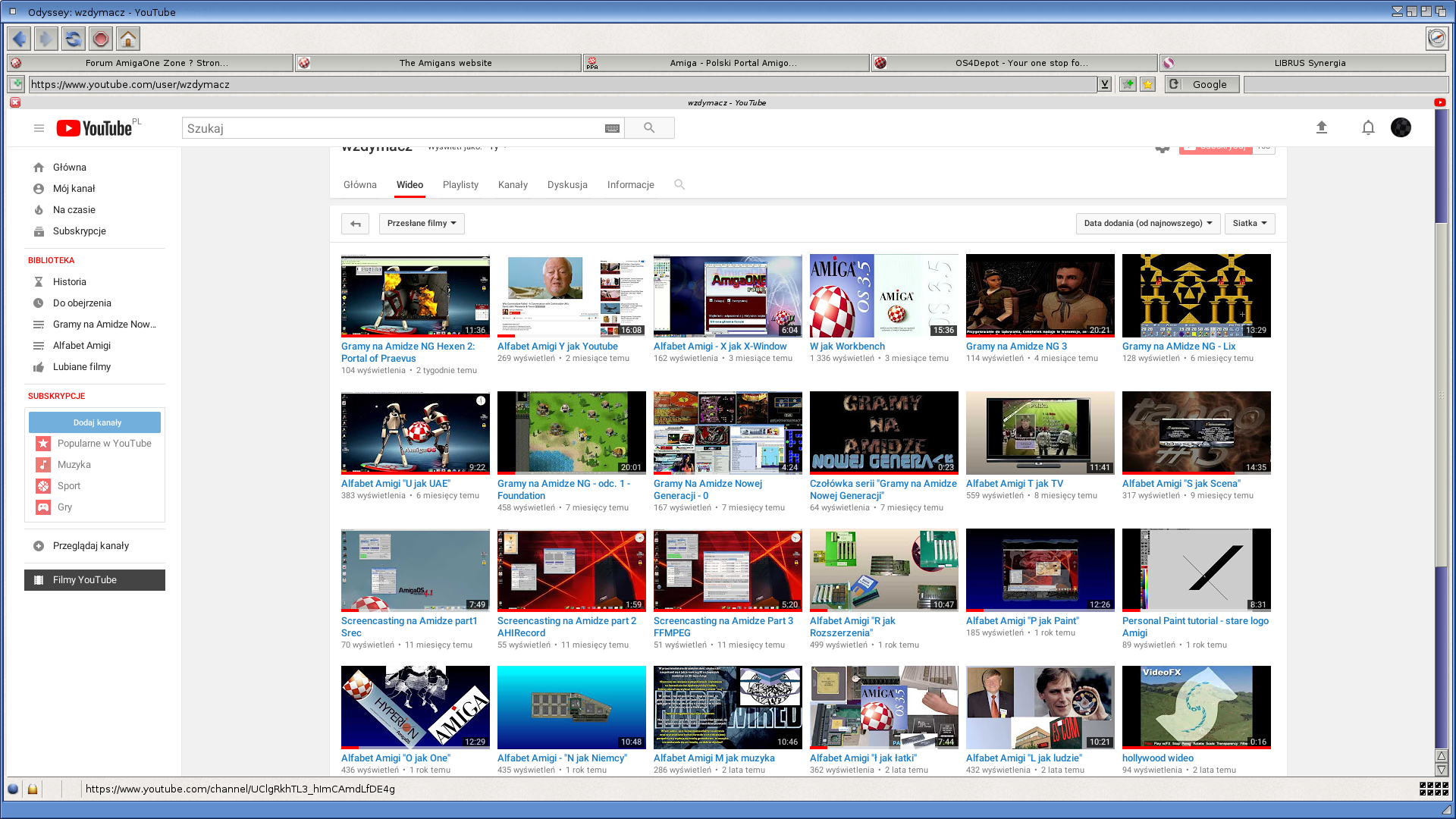Click the lock security icon in status bar
The width and height of the screenshot is (1456, 819).
tap(33, 789)
